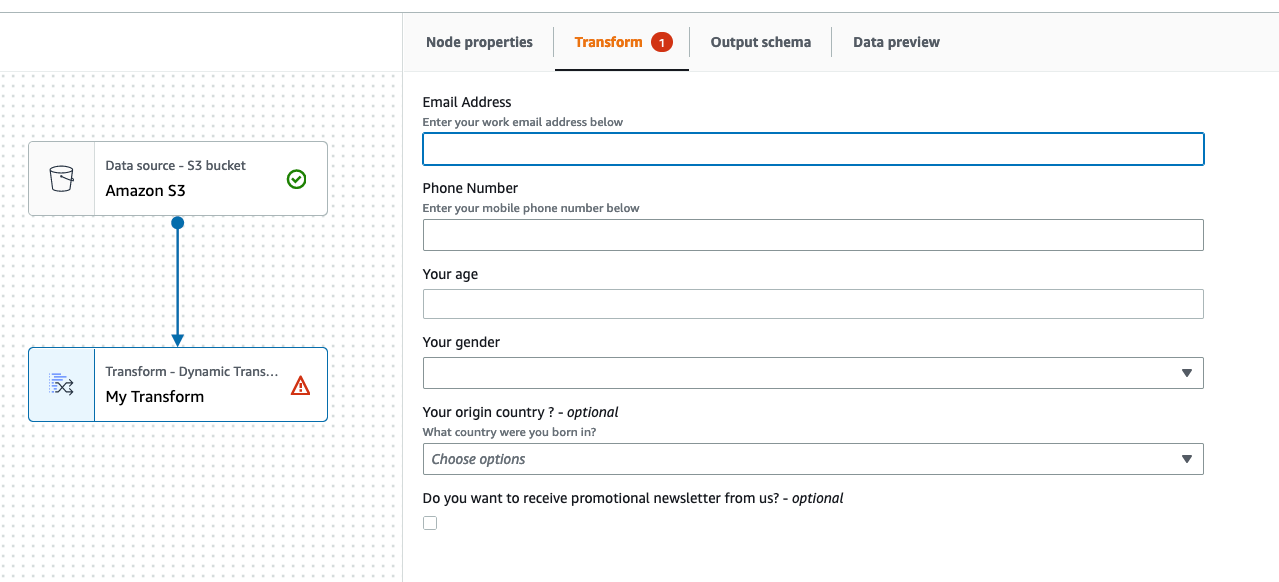Select the Transform tab
Viewport: 1279px width, 582px height.
point(608,42)
